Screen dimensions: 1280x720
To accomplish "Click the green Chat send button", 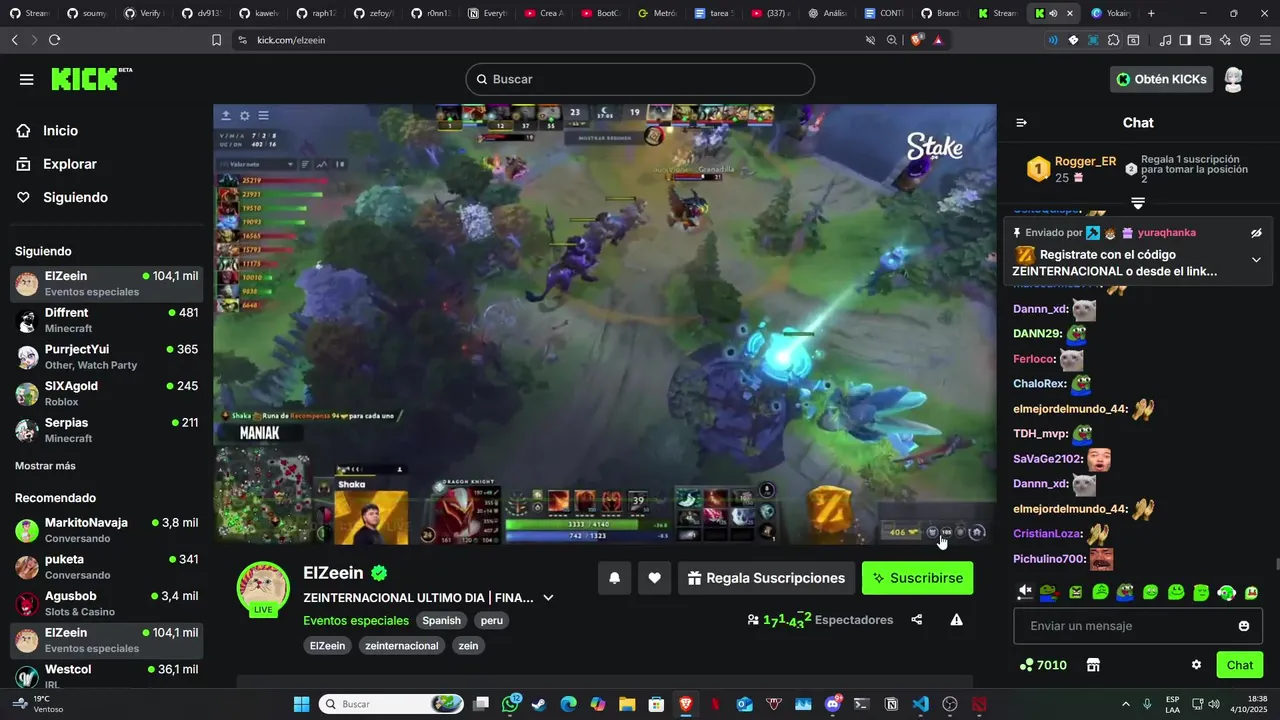I will click(1240, 665).
